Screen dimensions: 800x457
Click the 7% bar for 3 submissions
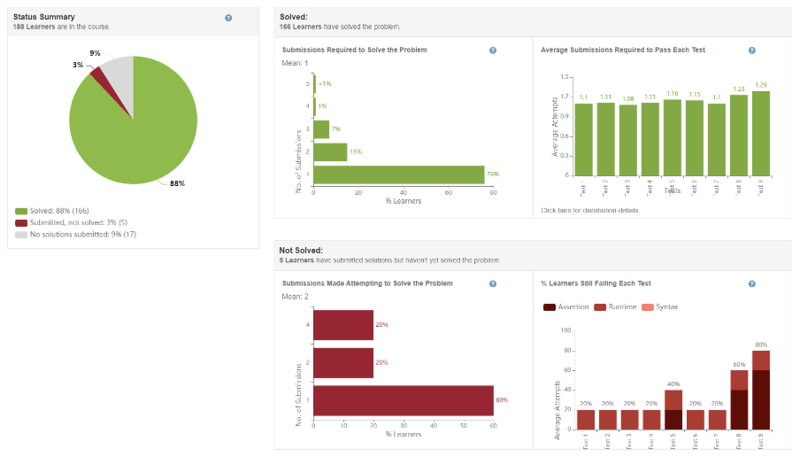(x=321, y=130)
